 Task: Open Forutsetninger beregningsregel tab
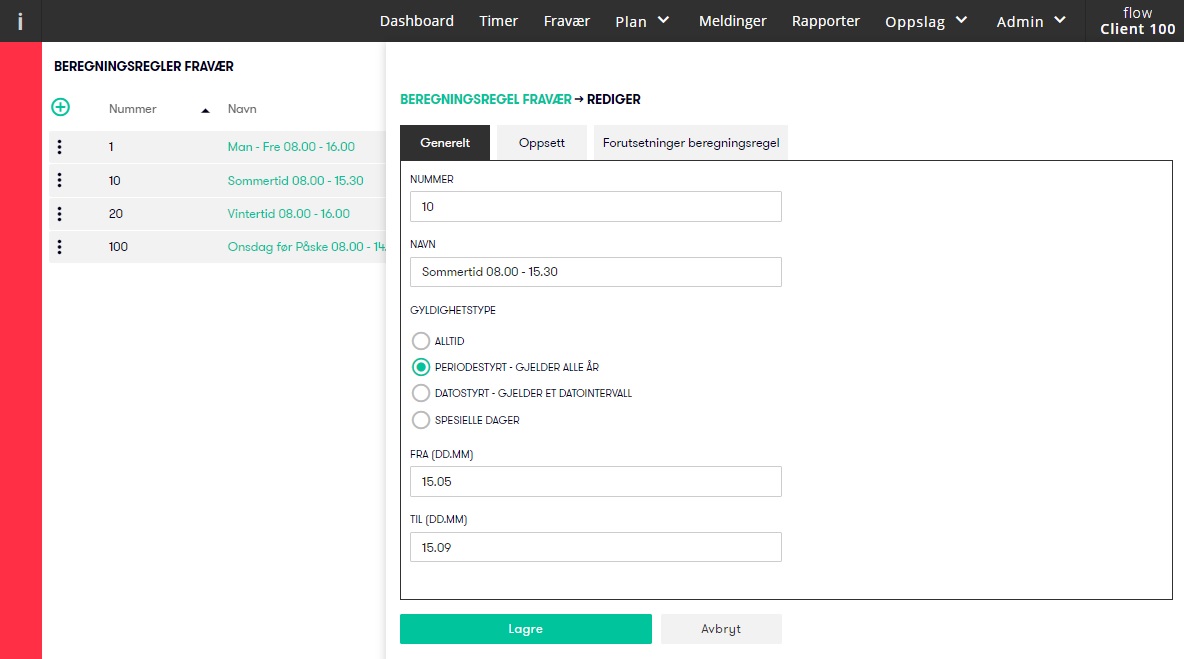pos(690,143)
